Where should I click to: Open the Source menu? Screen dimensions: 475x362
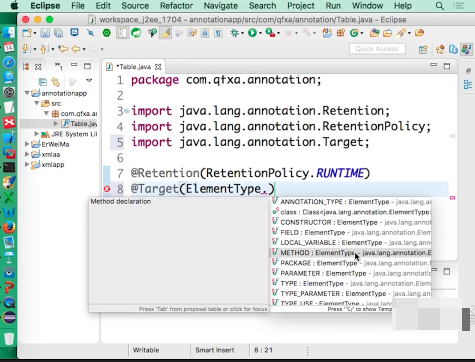pyautogui.click(x=135, y=6)
